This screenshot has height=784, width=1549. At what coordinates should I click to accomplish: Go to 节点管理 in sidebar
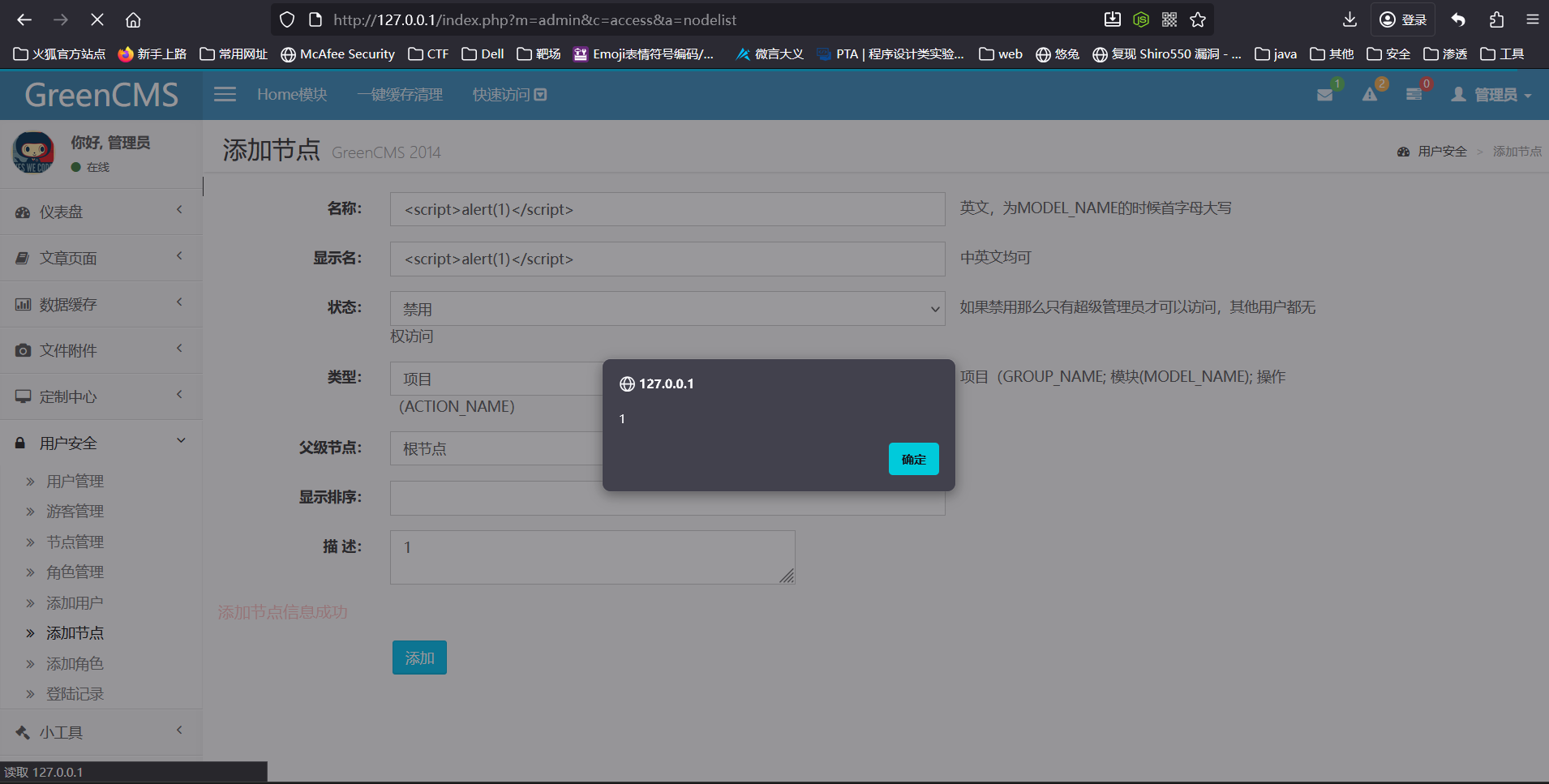75,542
